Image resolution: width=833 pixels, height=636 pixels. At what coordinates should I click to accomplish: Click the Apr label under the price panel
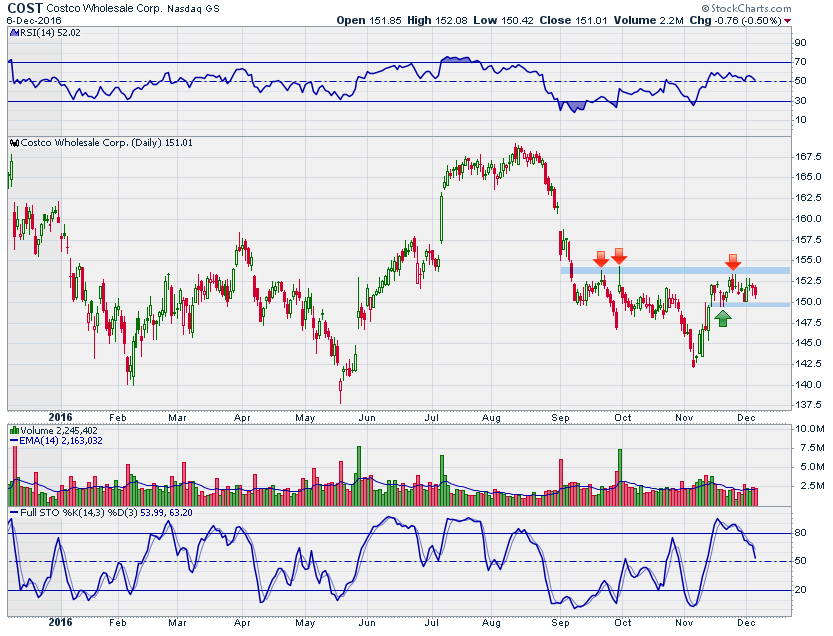[242, 418]
